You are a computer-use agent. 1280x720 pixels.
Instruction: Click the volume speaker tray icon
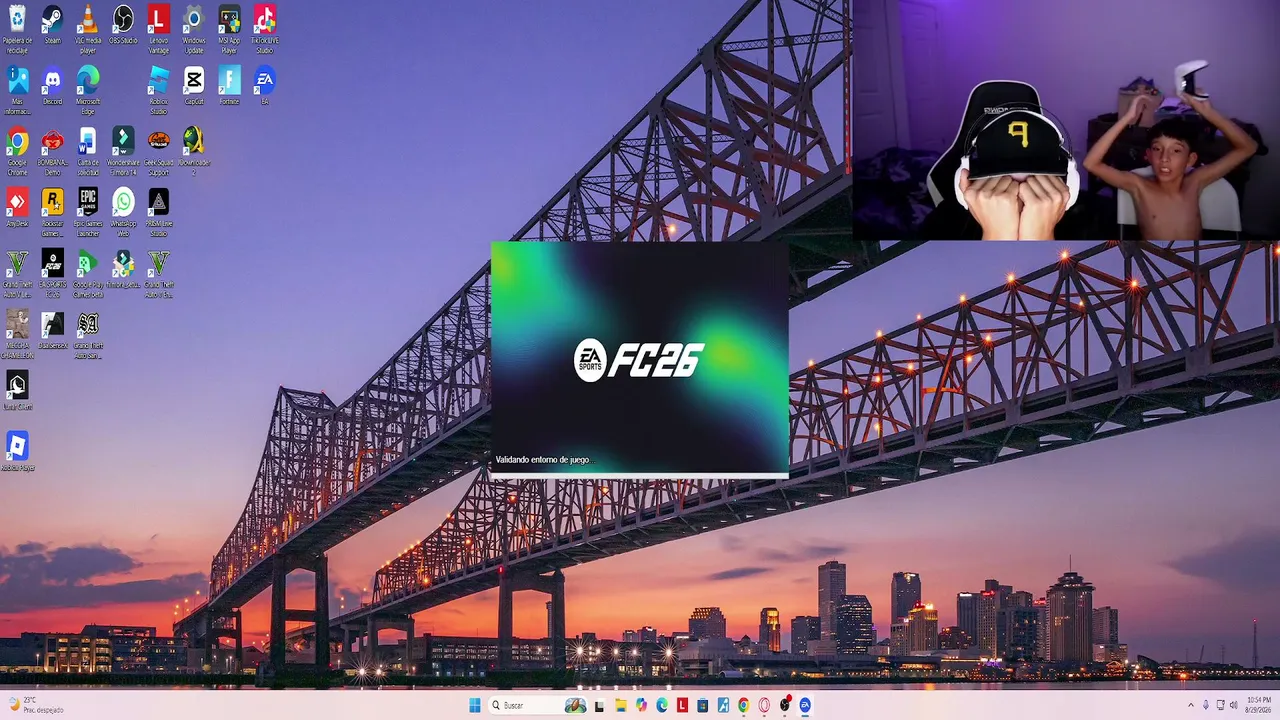1233,705
